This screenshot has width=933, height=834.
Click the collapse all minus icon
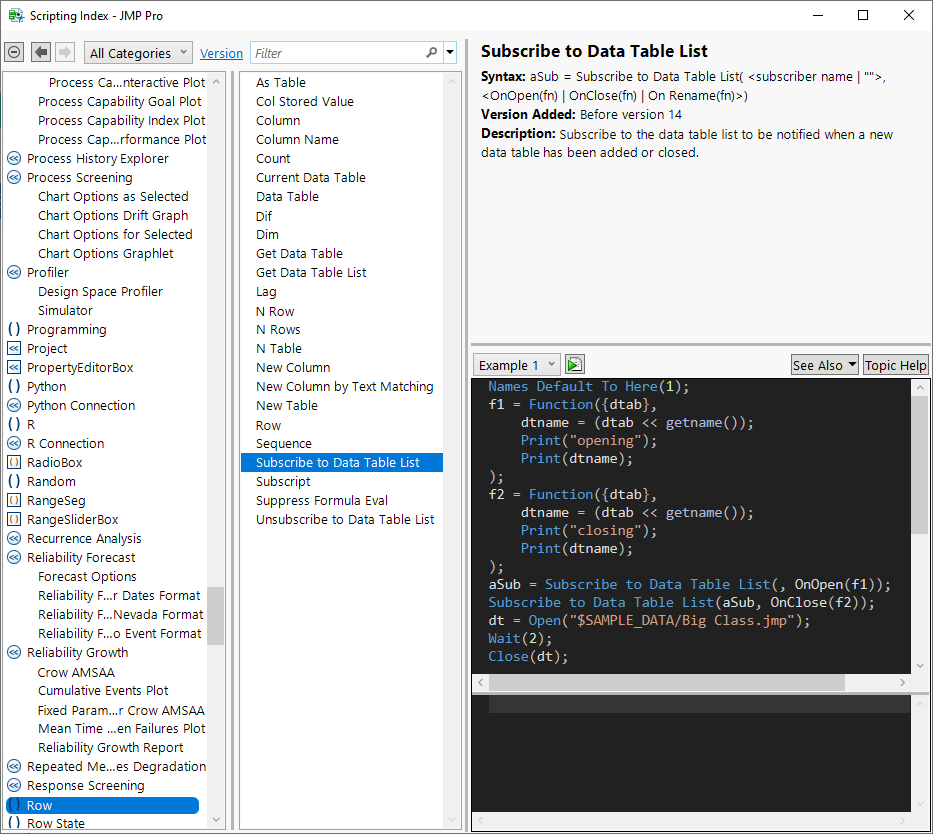(x=14, y=53)
